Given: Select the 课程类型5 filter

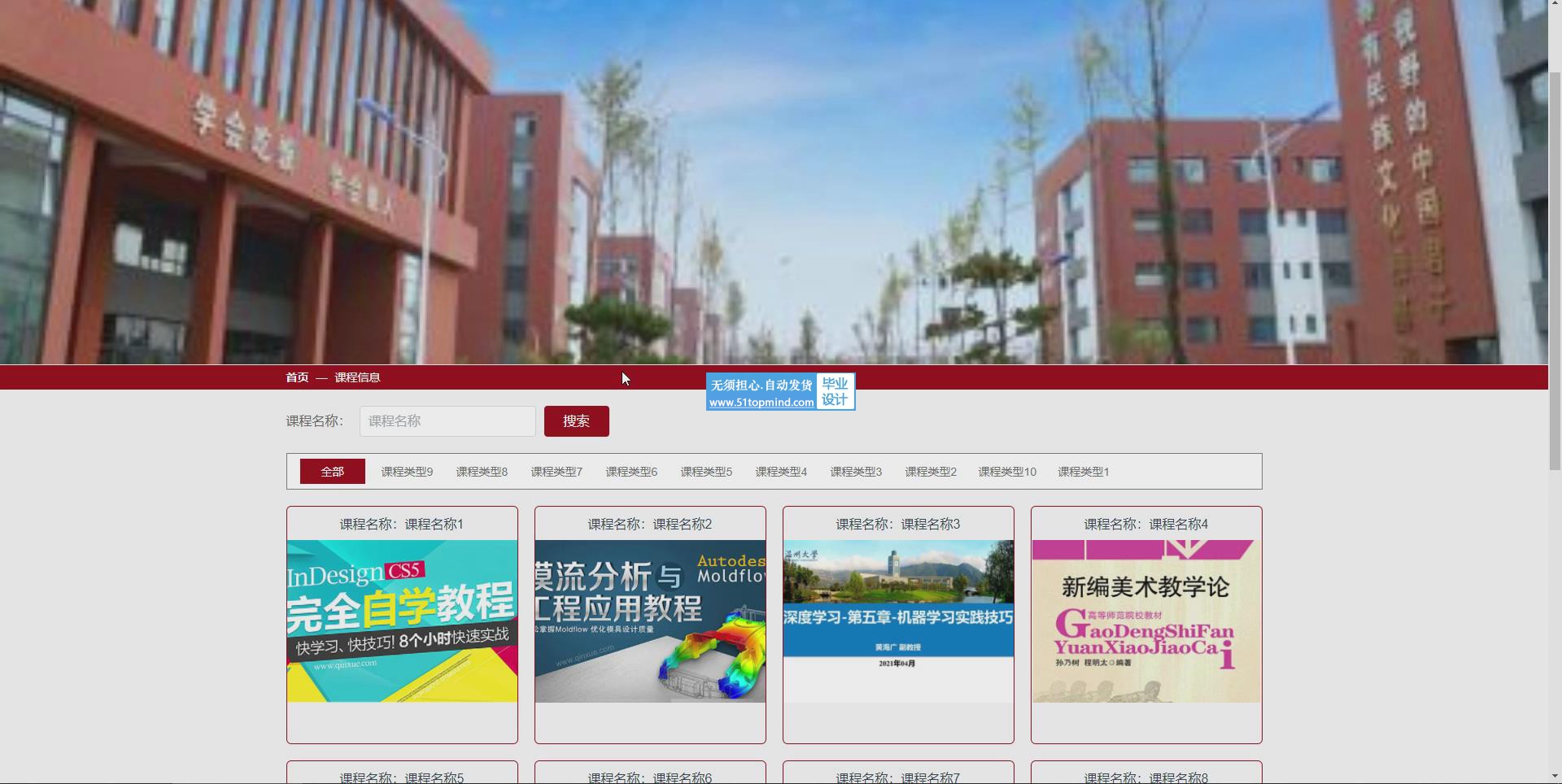Looking at the screenshot, I should pos(706,472).
